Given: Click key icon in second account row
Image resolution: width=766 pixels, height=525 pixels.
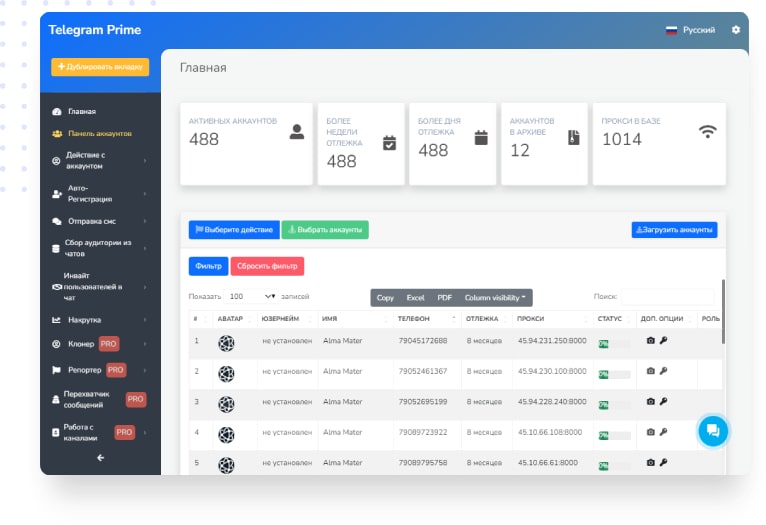Looking at the screenshot, I should click(x=663, y=371).
